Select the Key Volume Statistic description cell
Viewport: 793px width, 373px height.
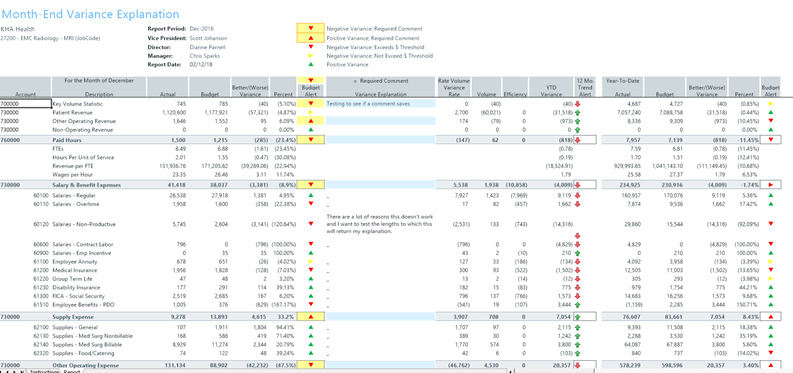click(x=99, y=104)
